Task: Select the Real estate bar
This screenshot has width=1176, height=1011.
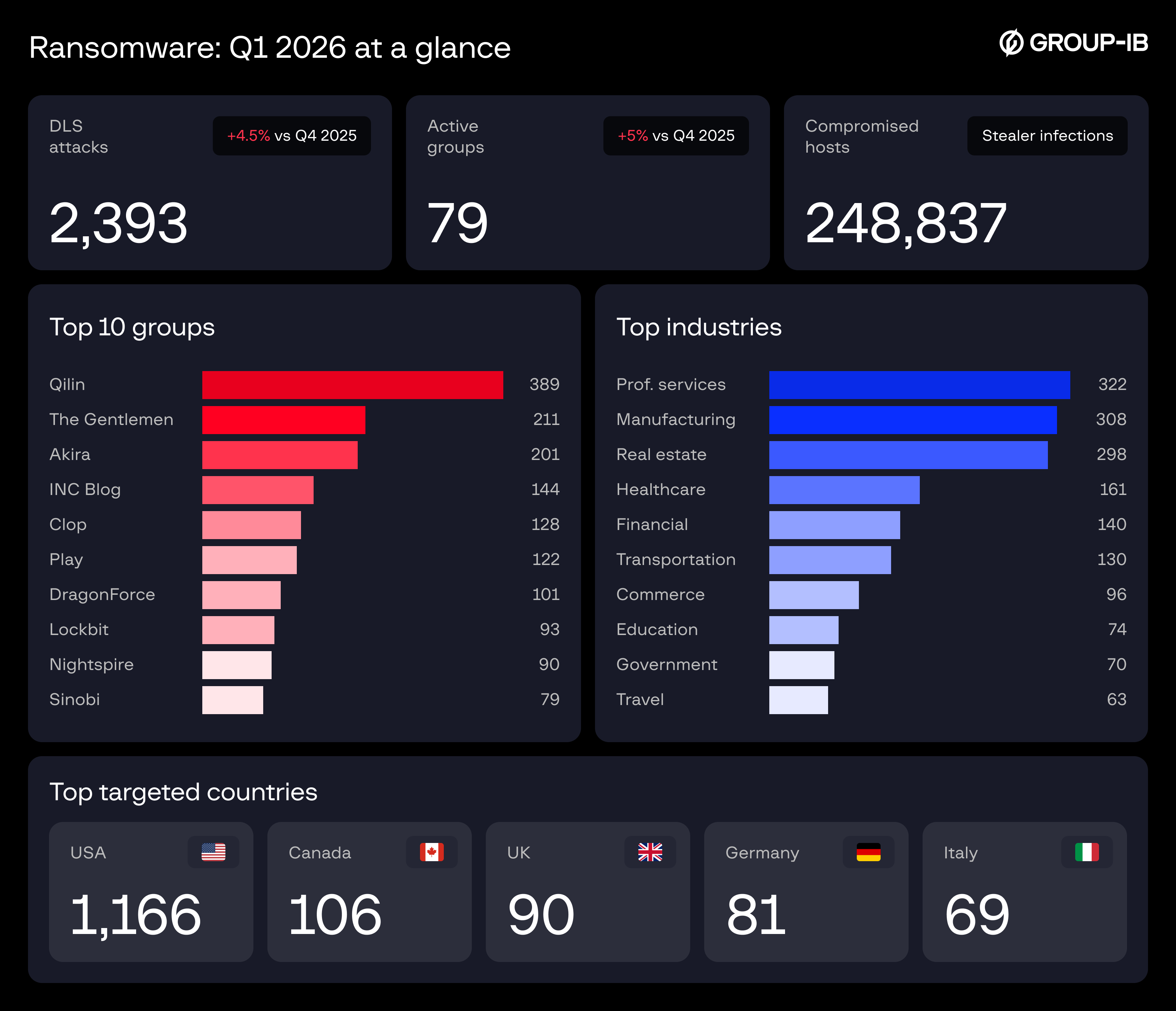Action: click(x=908, y=455)
